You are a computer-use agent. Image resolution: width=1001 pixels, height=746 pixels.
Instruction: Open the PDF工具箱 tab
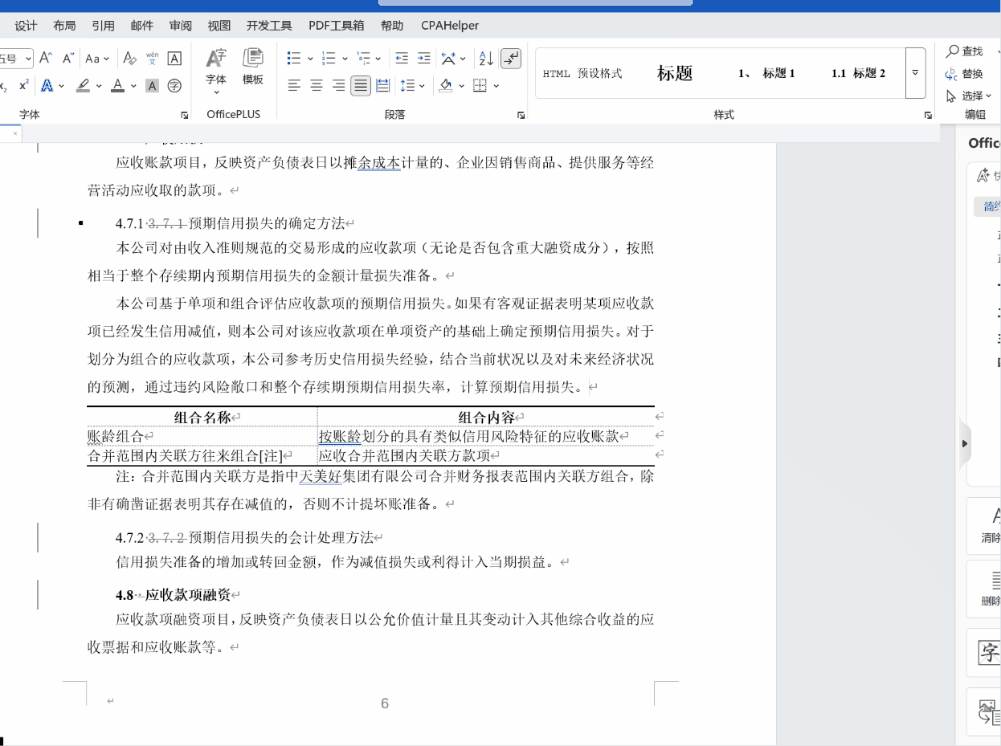[x=336, y=26]
